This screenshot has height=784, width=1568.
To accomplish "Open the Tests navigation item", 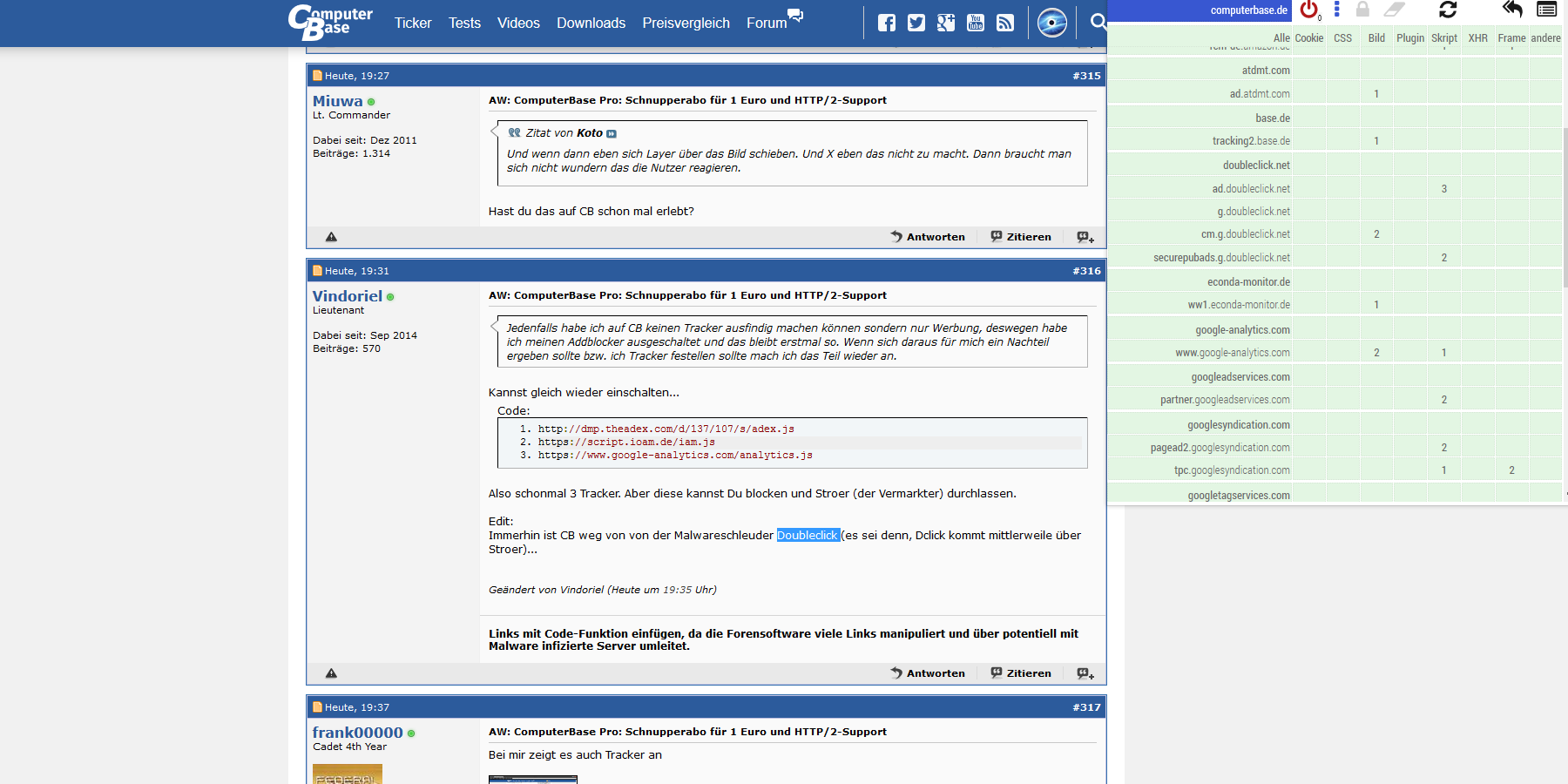I will [464, 24].
